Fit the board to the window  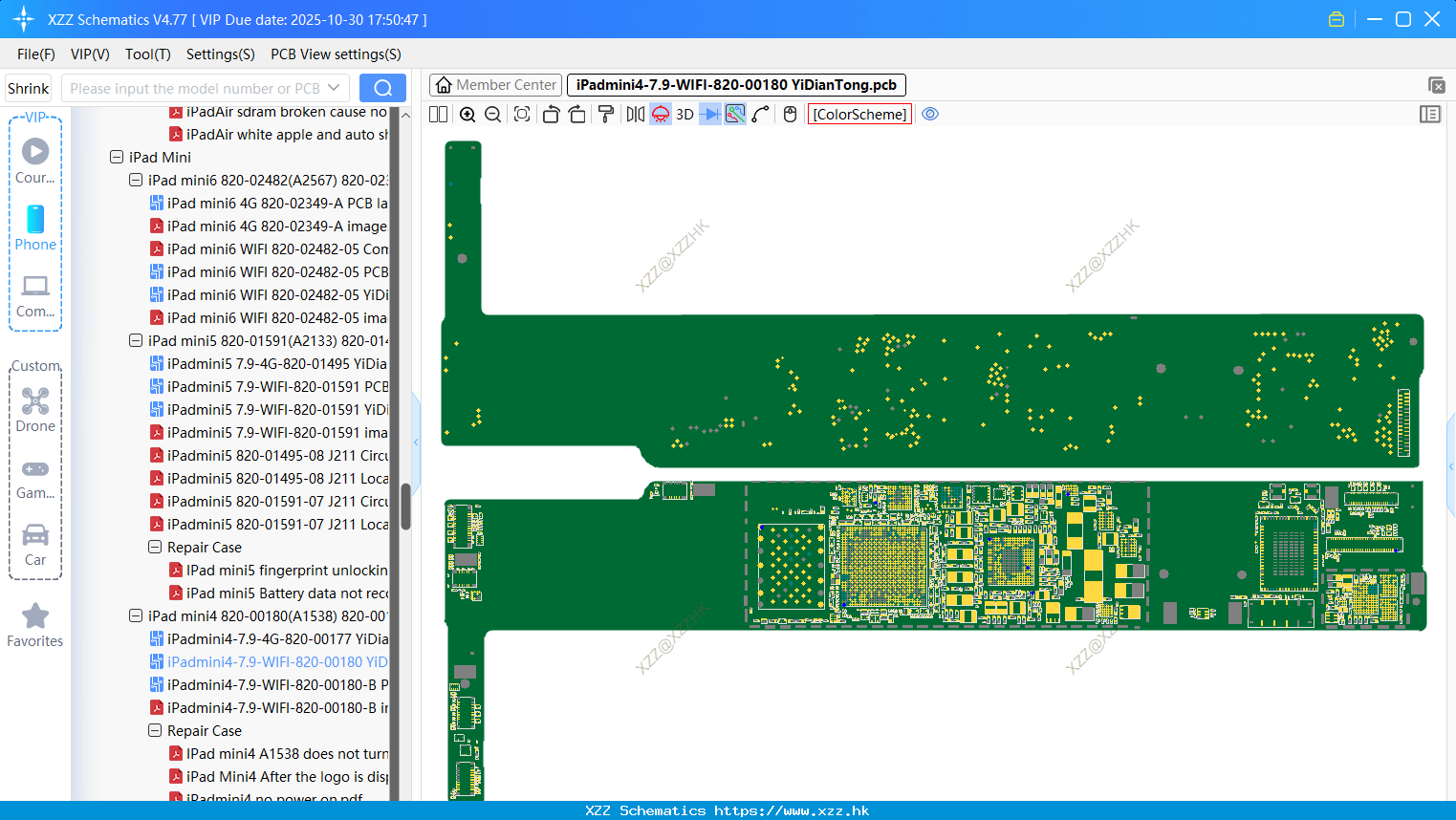(x=522, y=115)
